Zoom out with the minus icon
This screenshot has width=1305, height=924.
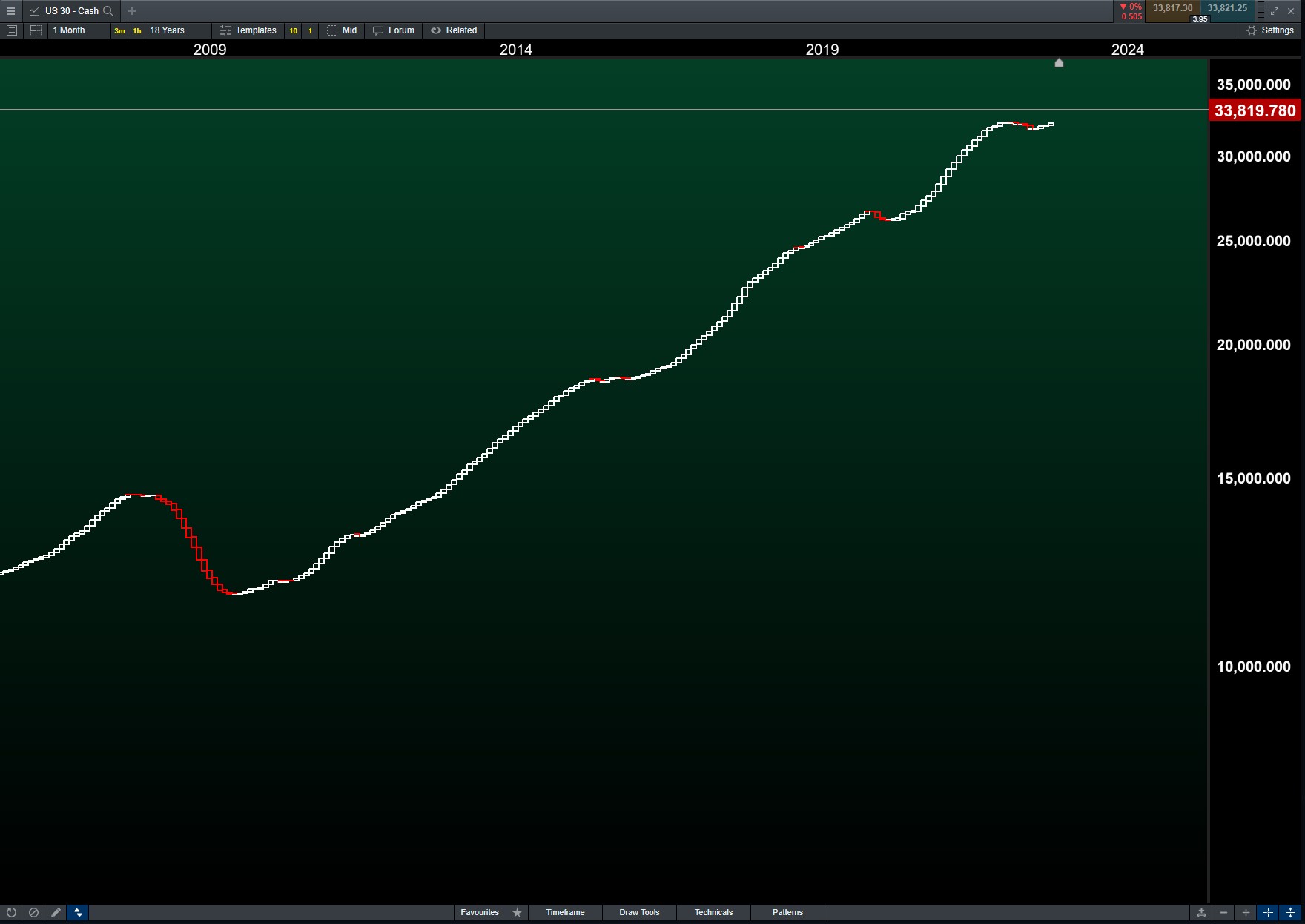tap(1224, 913)
